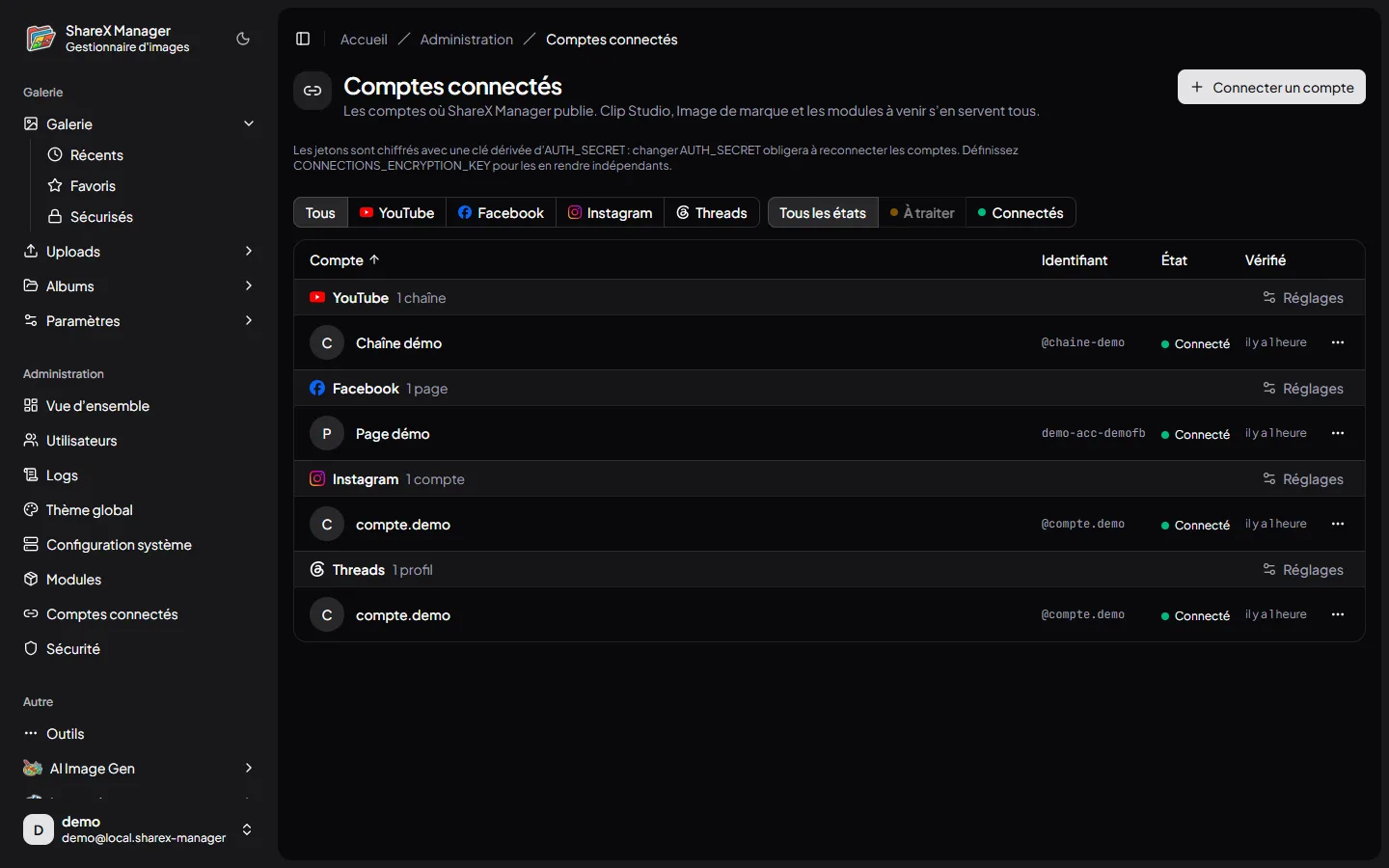The height and width of the screenshot is (868, 1389).
Task: Open the Logs page
Action: pos(139,475)
